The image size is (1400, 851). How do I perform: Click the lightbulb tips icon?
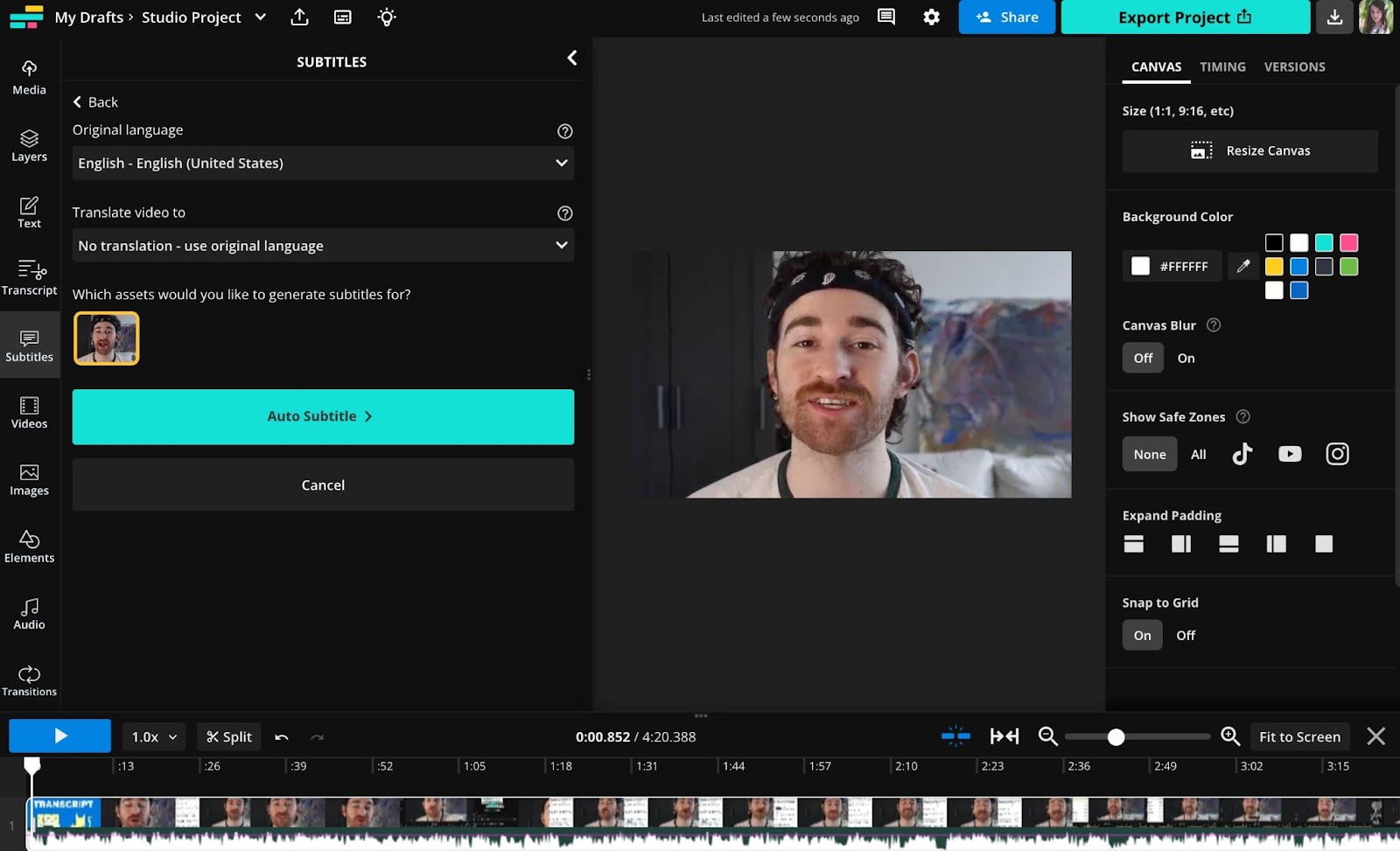pos(387,17)
